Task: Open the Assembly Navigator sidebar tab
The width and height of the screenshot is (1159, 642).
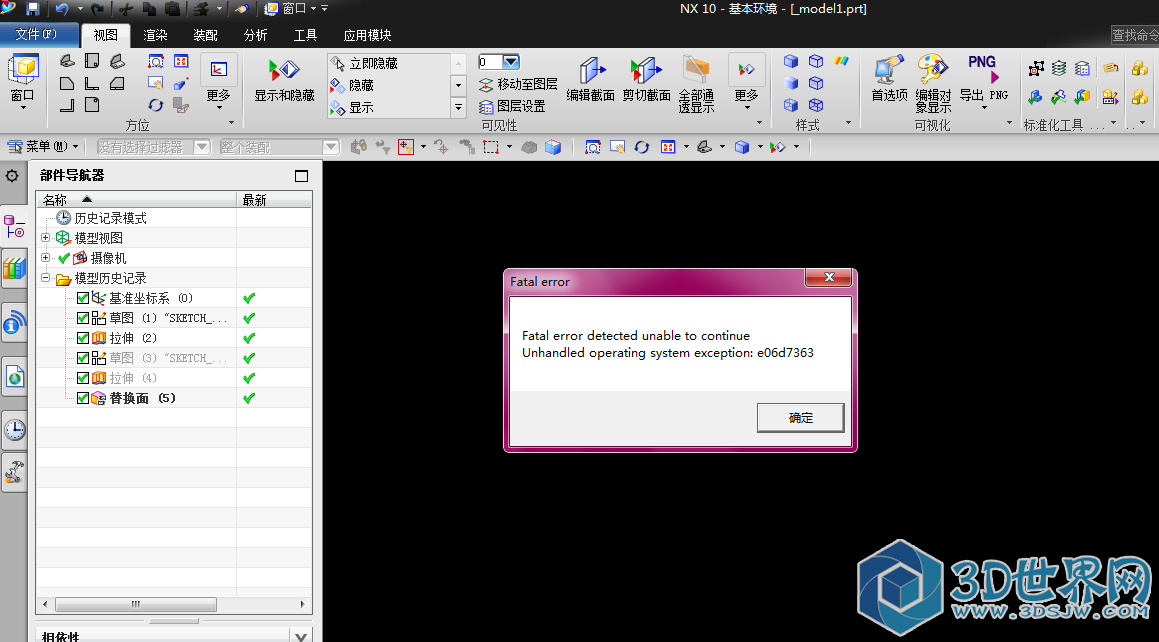Action: point(14,227)
